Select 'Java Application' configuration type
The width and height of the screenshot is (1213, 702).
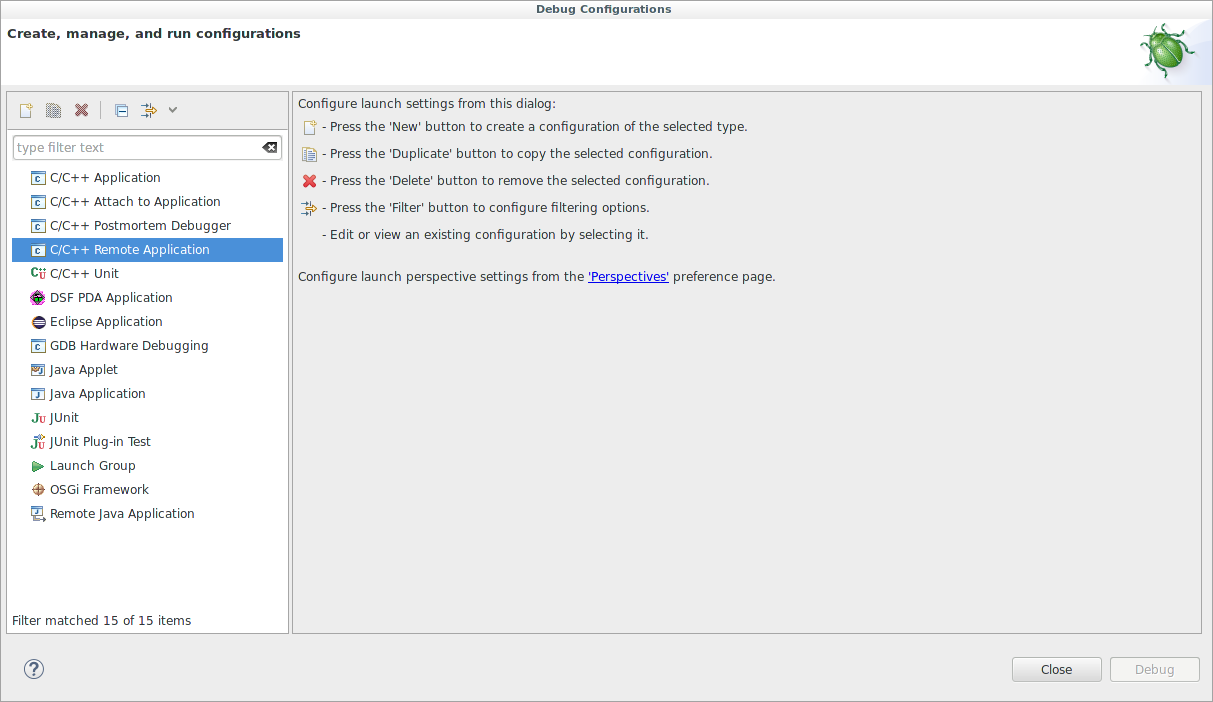pos(98,394)
